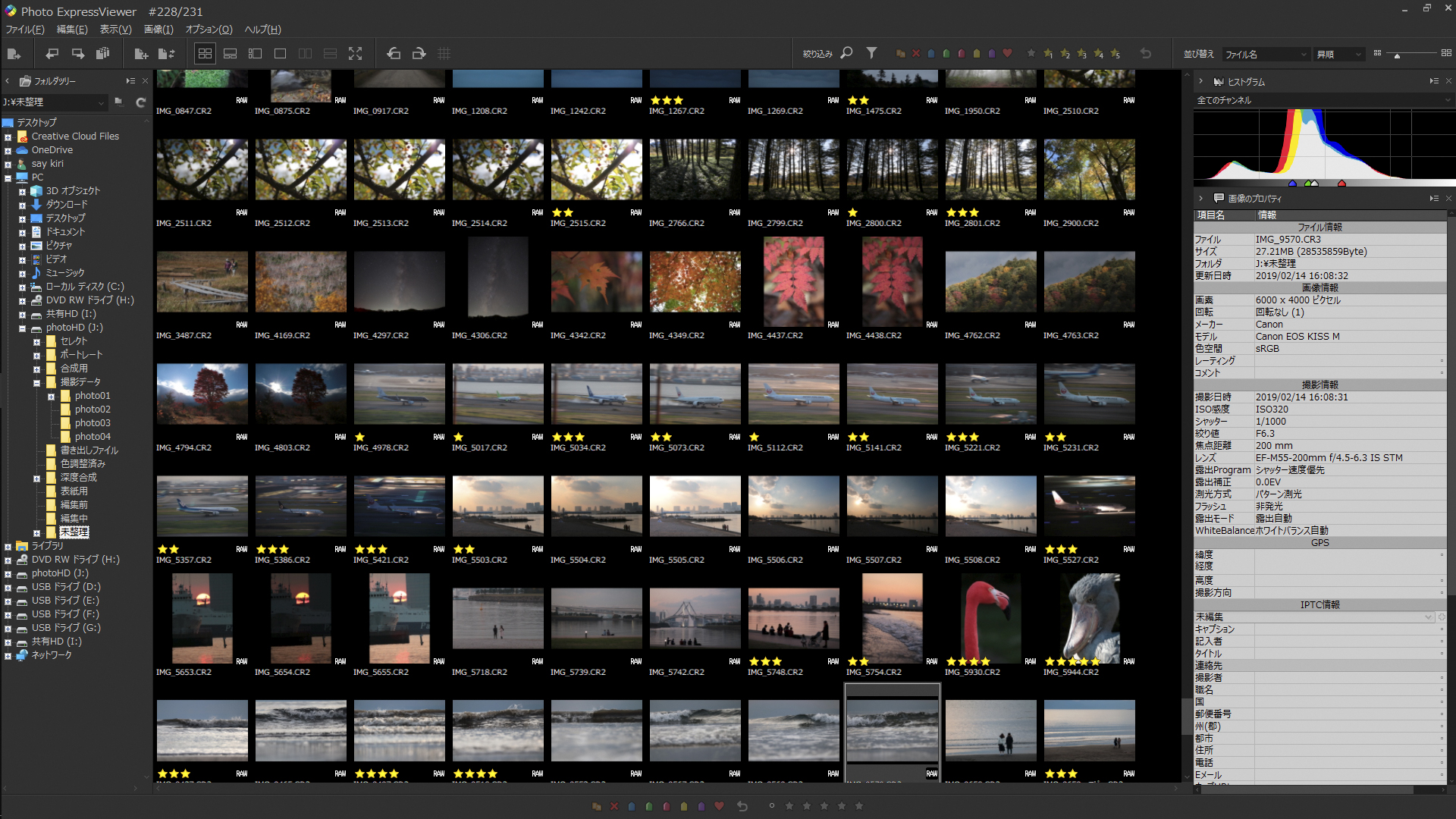Click the fullscreen view icon
This screenshot has height=819, width=1456.
click(355, 54)
